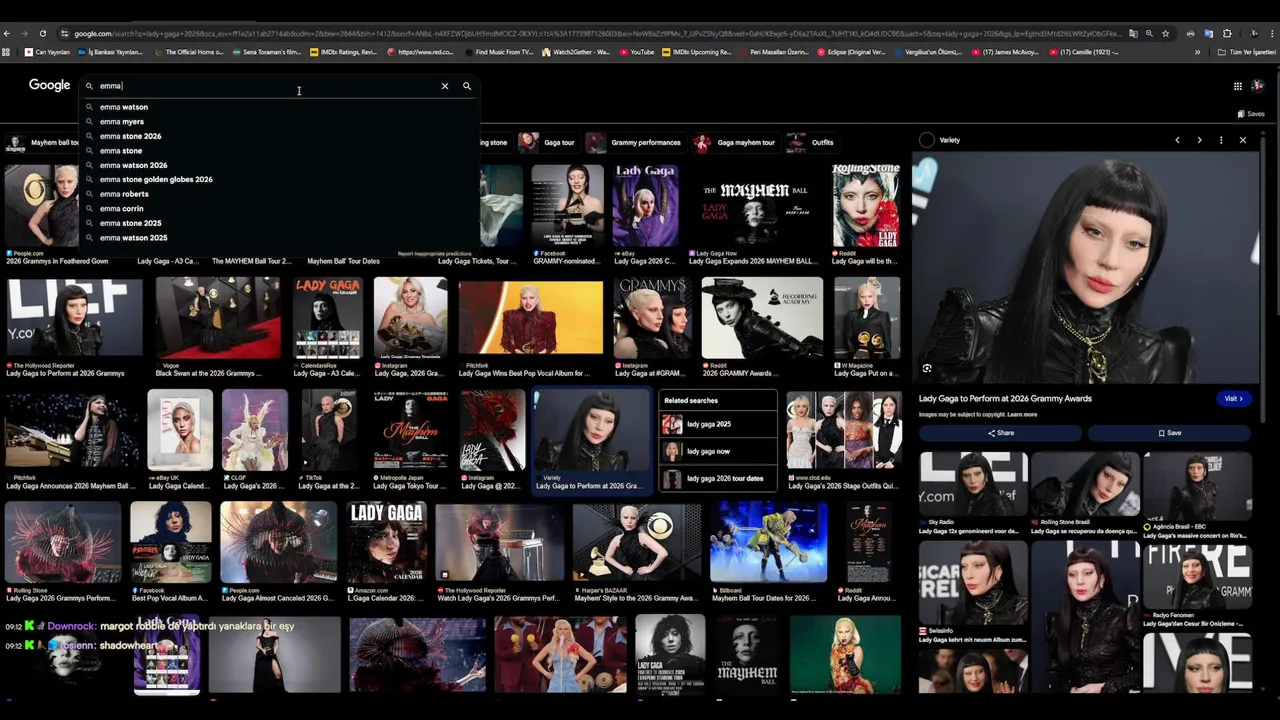Open the preview panel three-dot options
1280x720 pixels.
coord(1221,140)
